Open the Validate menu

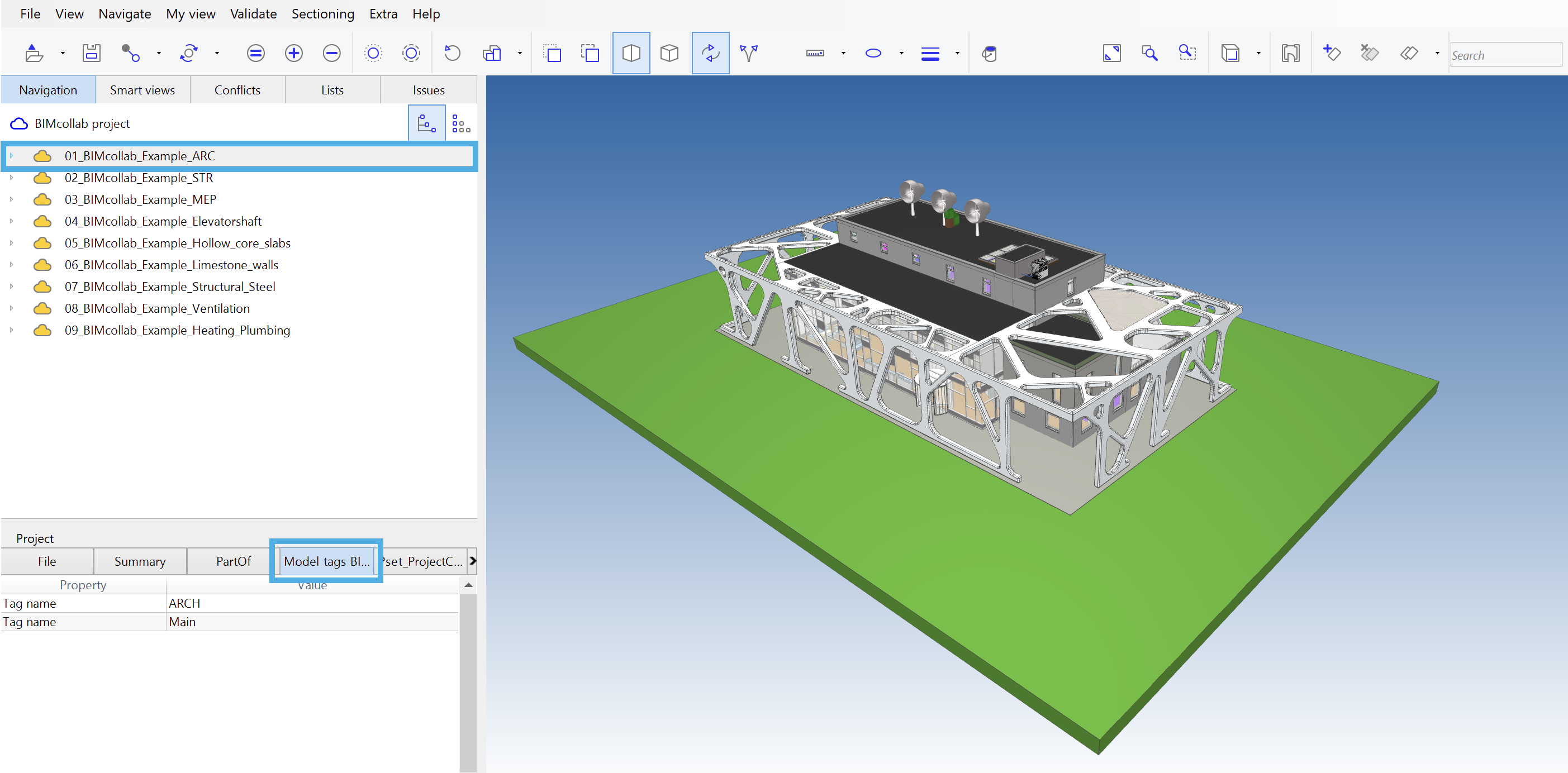pyautogui.click(x=253, y=13)
